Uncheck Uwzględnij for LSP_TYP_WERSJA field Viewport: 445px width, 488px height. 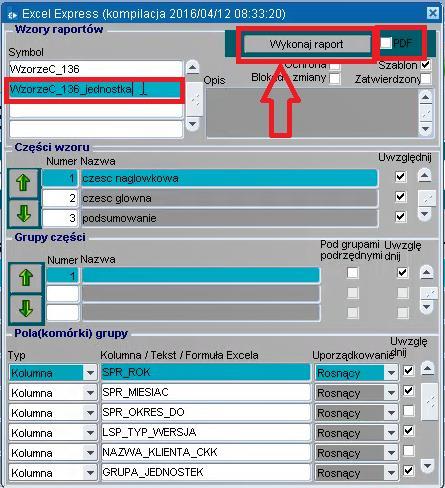click(x=409, y=430)
